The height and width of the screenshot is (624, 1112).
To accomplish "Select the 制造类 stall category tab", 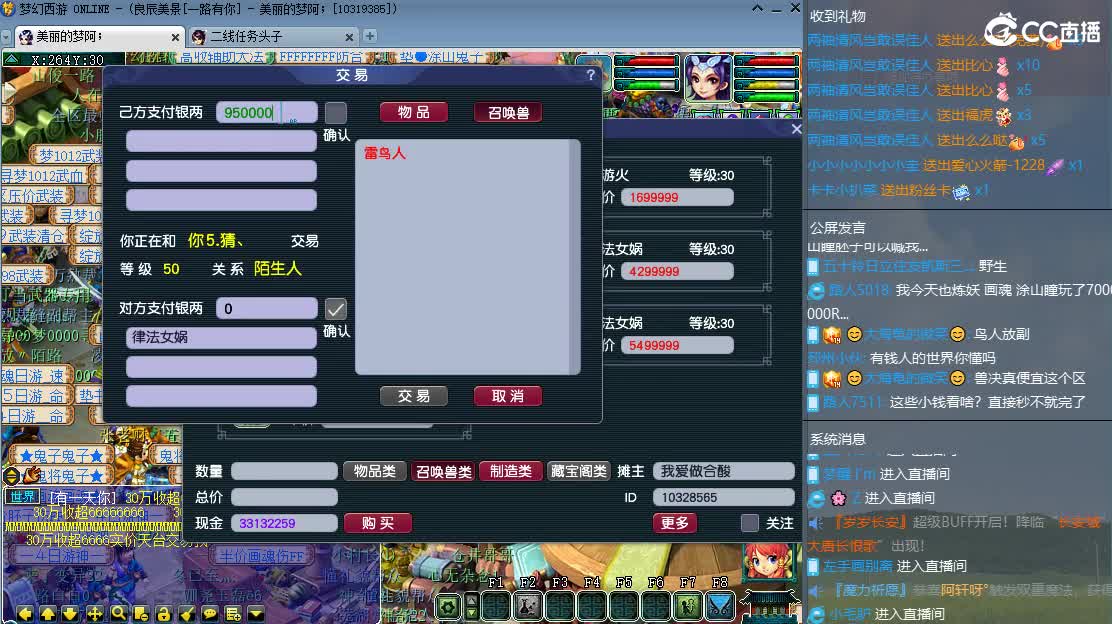I will tap(511, 471).
